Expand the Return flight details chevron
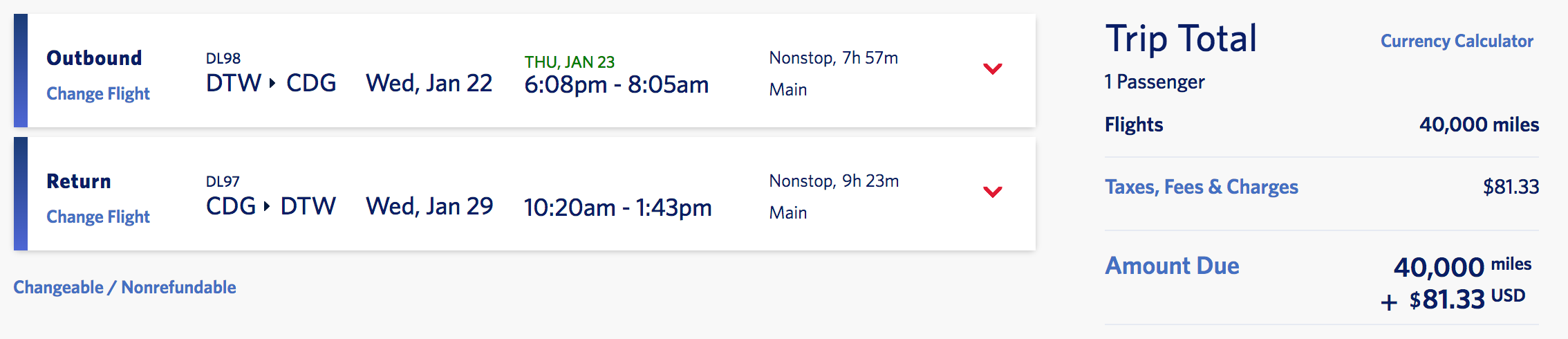This screenshot has height=339, width=1568. click(x=992, y=192)
